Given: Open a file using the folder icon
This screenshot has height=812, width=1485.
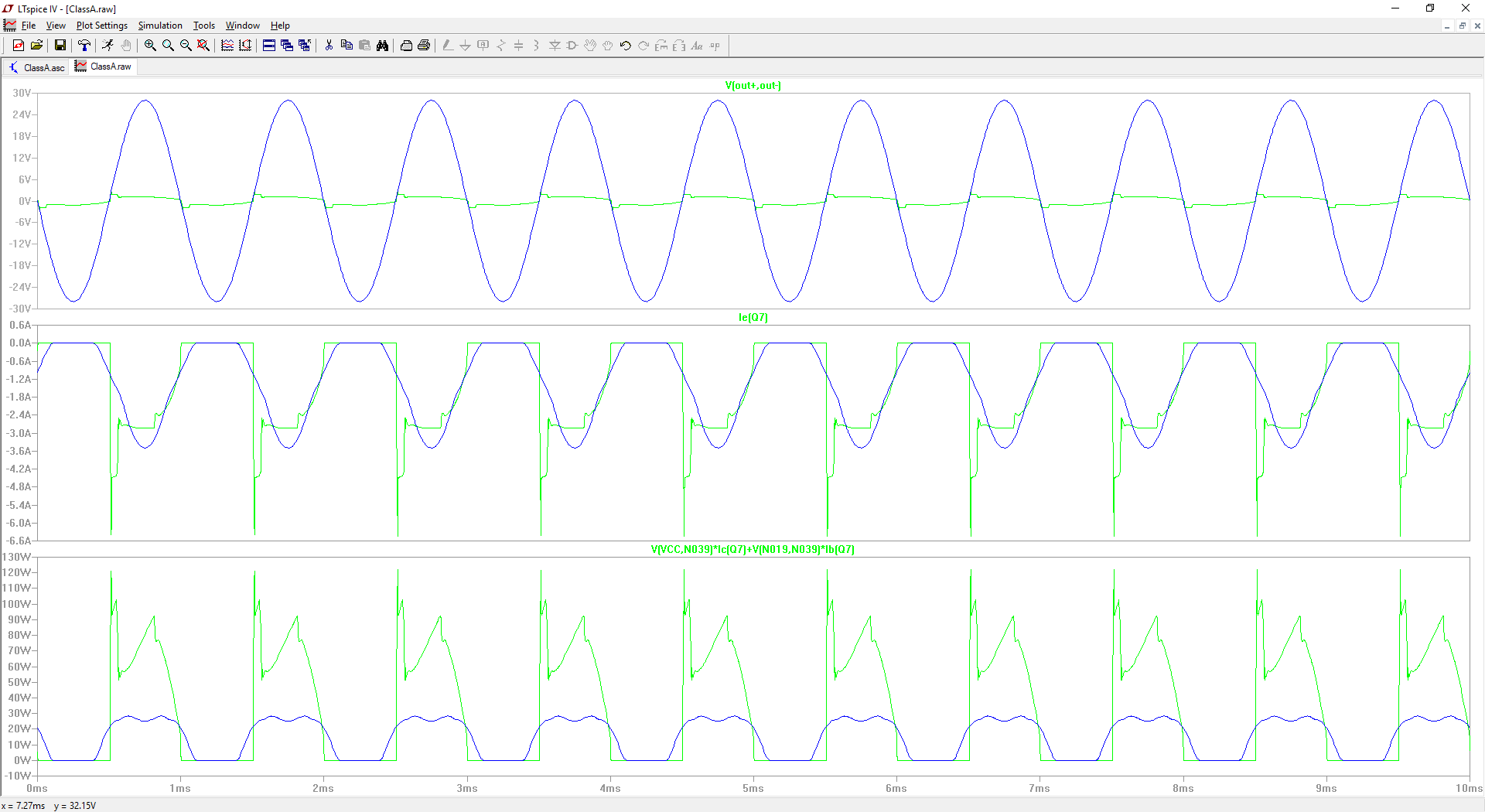Looking at the screenshot, I should coord(36,46).
